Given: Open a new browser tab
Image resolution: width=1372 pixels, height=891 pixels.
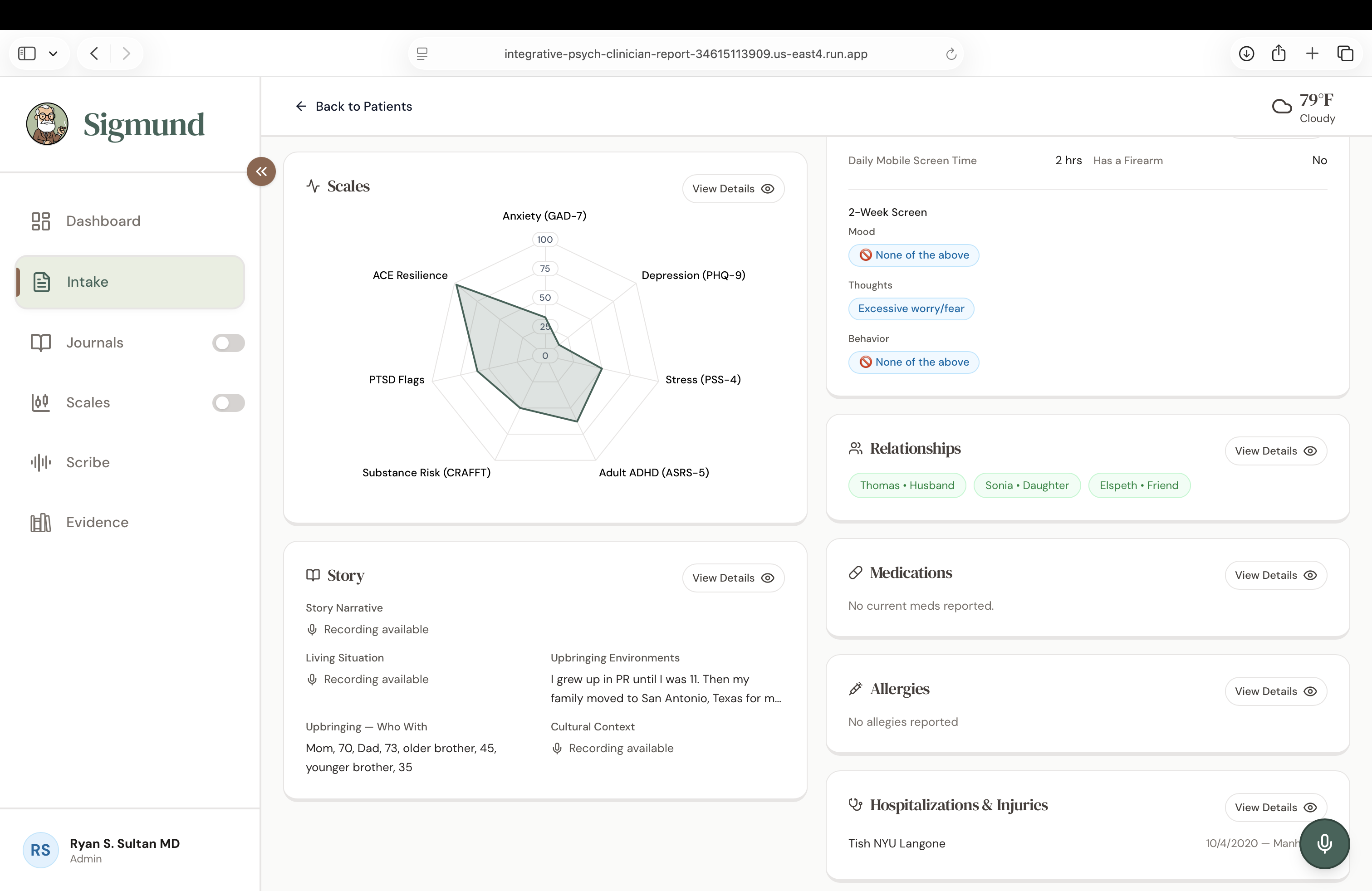Looking at the screenshot, I should pos(1312,54).
